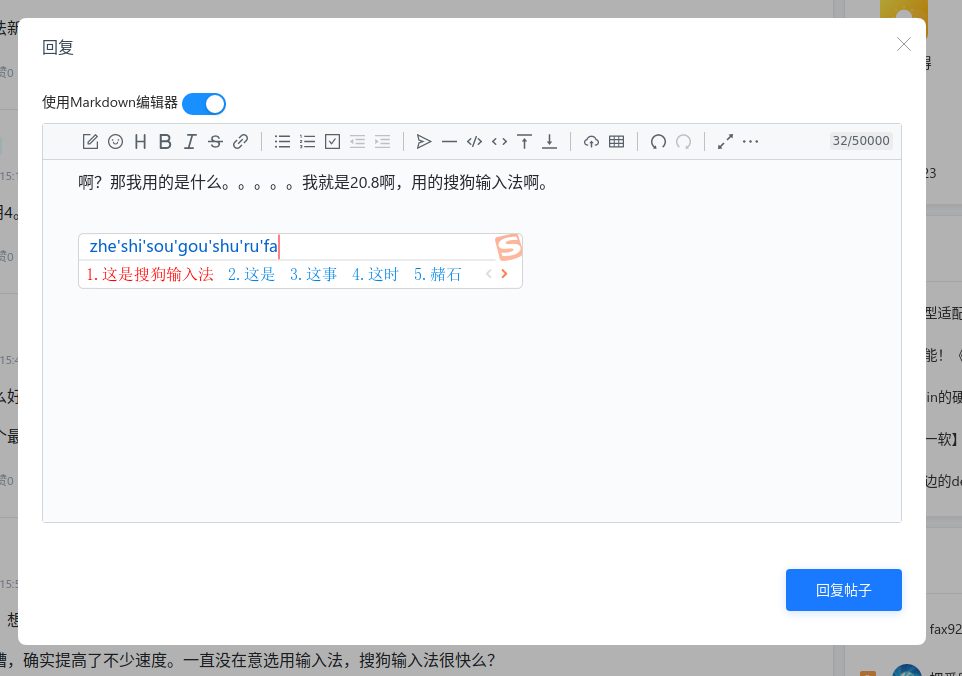962x676 pixels.
Task: Open the more options ellipsis menu
Action: [750, 142]
